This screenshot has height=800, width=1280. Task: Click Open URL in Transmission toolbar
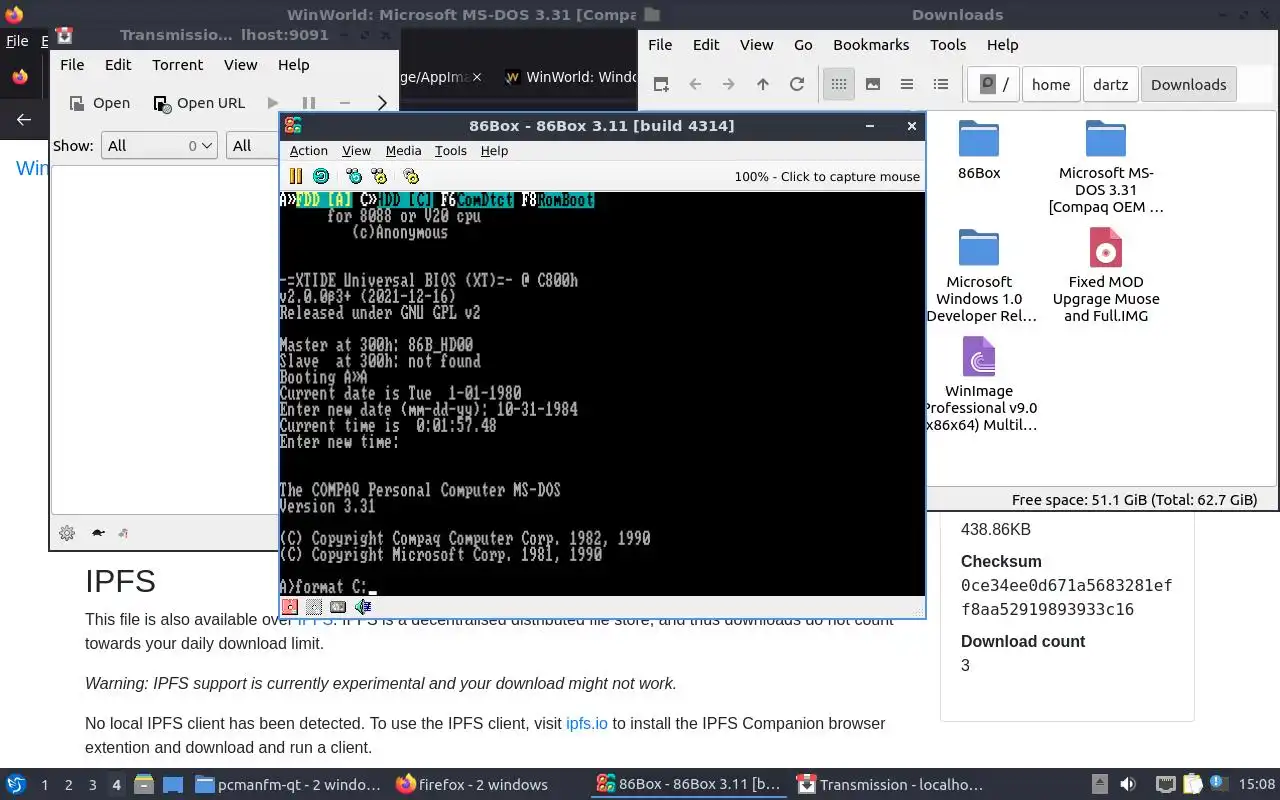(199, 103)
